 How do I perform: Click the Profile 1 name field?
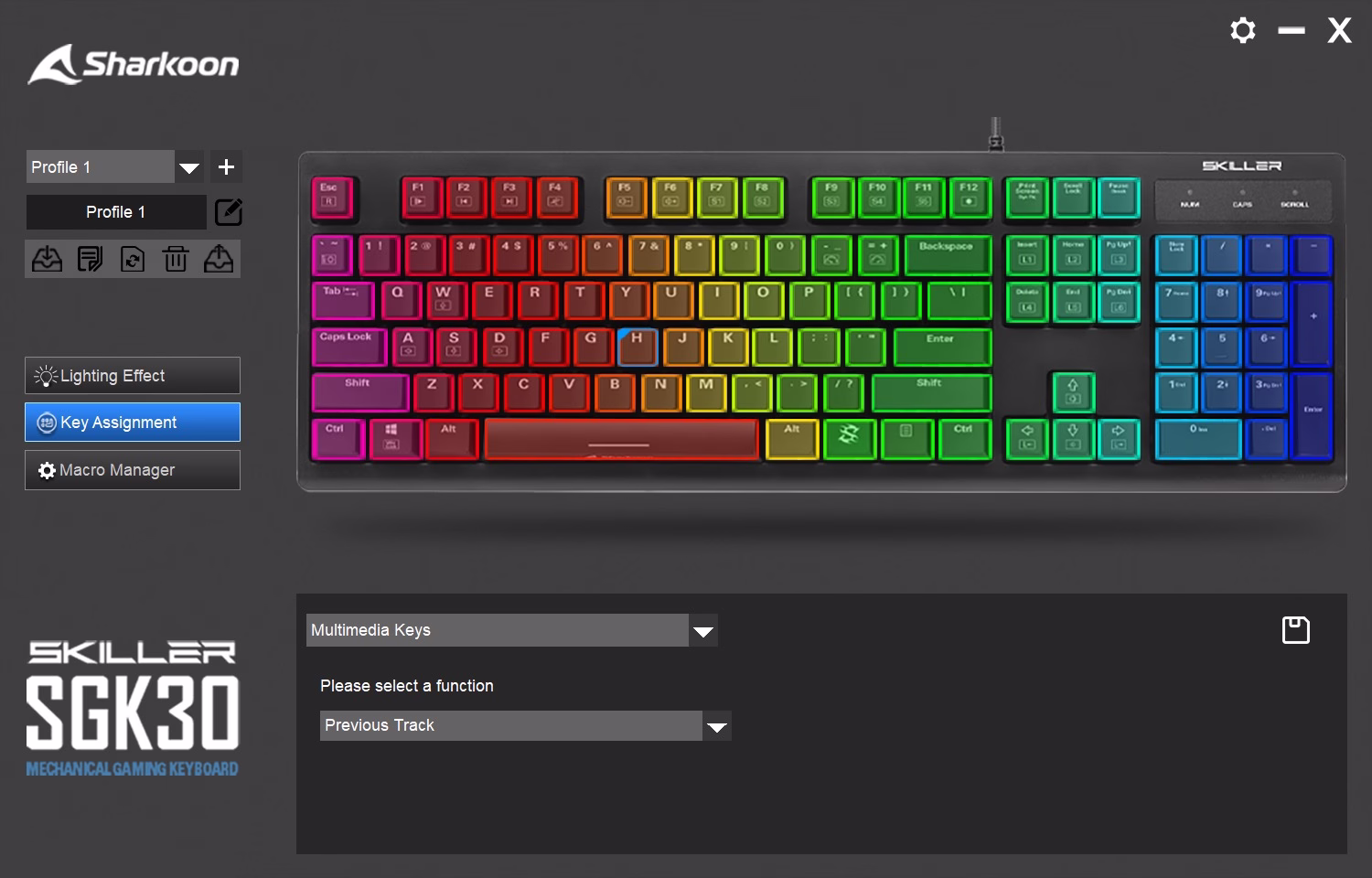point(116,212)
